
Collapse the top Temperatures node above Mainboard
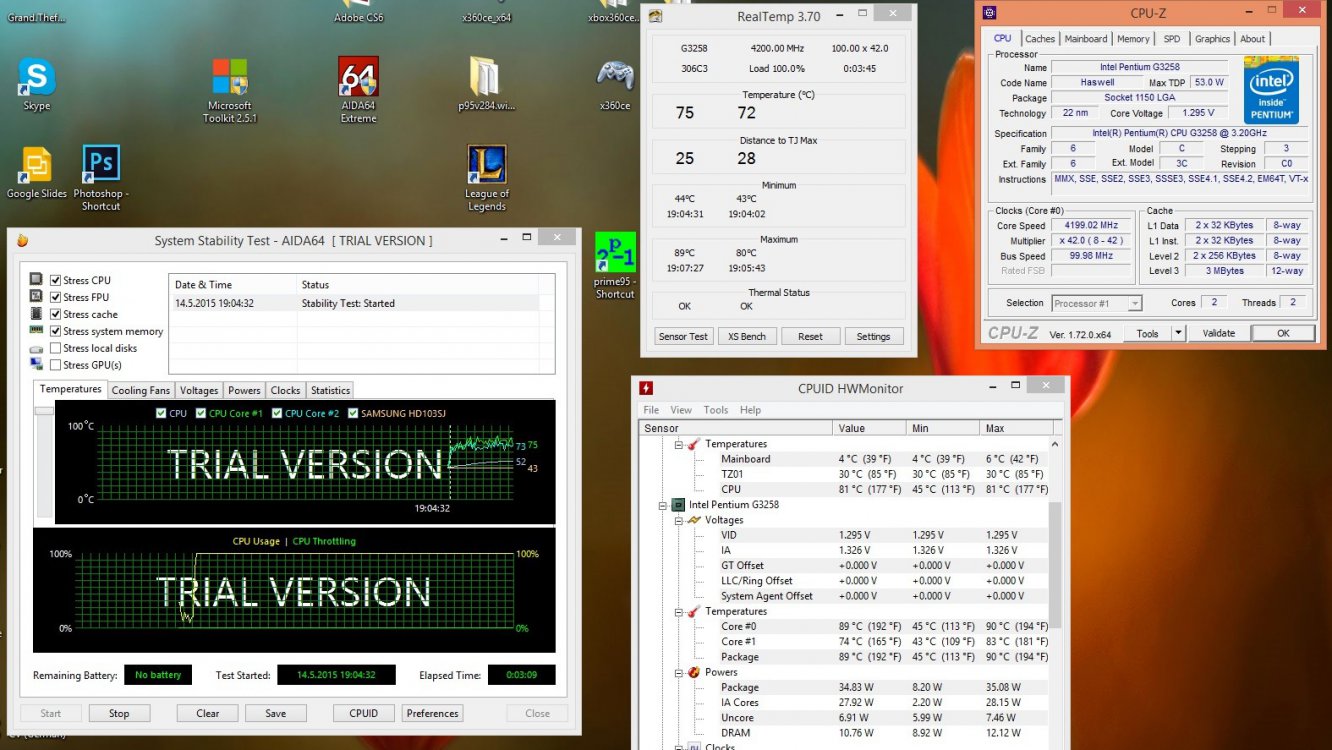coord(678,444)
